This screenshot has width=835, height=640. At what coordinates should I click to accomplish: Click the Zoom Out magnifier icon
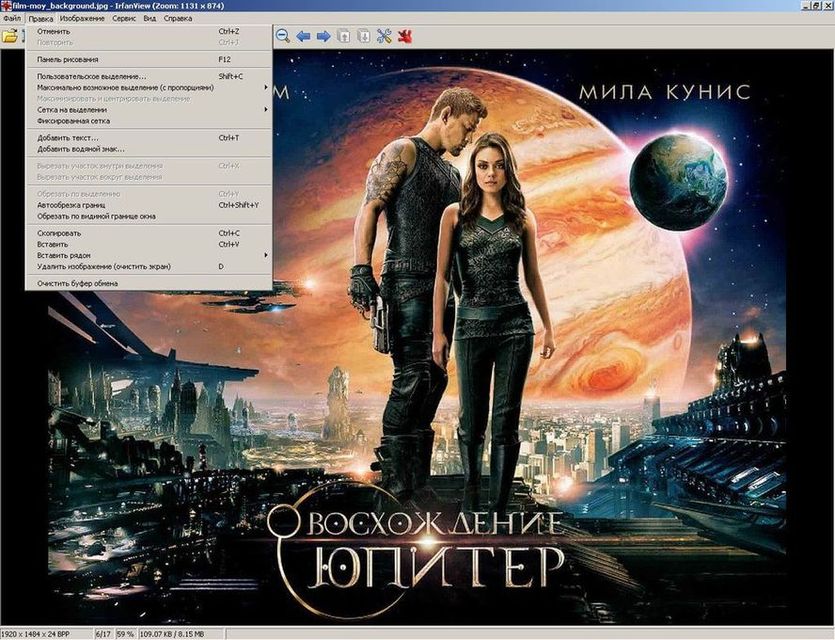point(283,36)
